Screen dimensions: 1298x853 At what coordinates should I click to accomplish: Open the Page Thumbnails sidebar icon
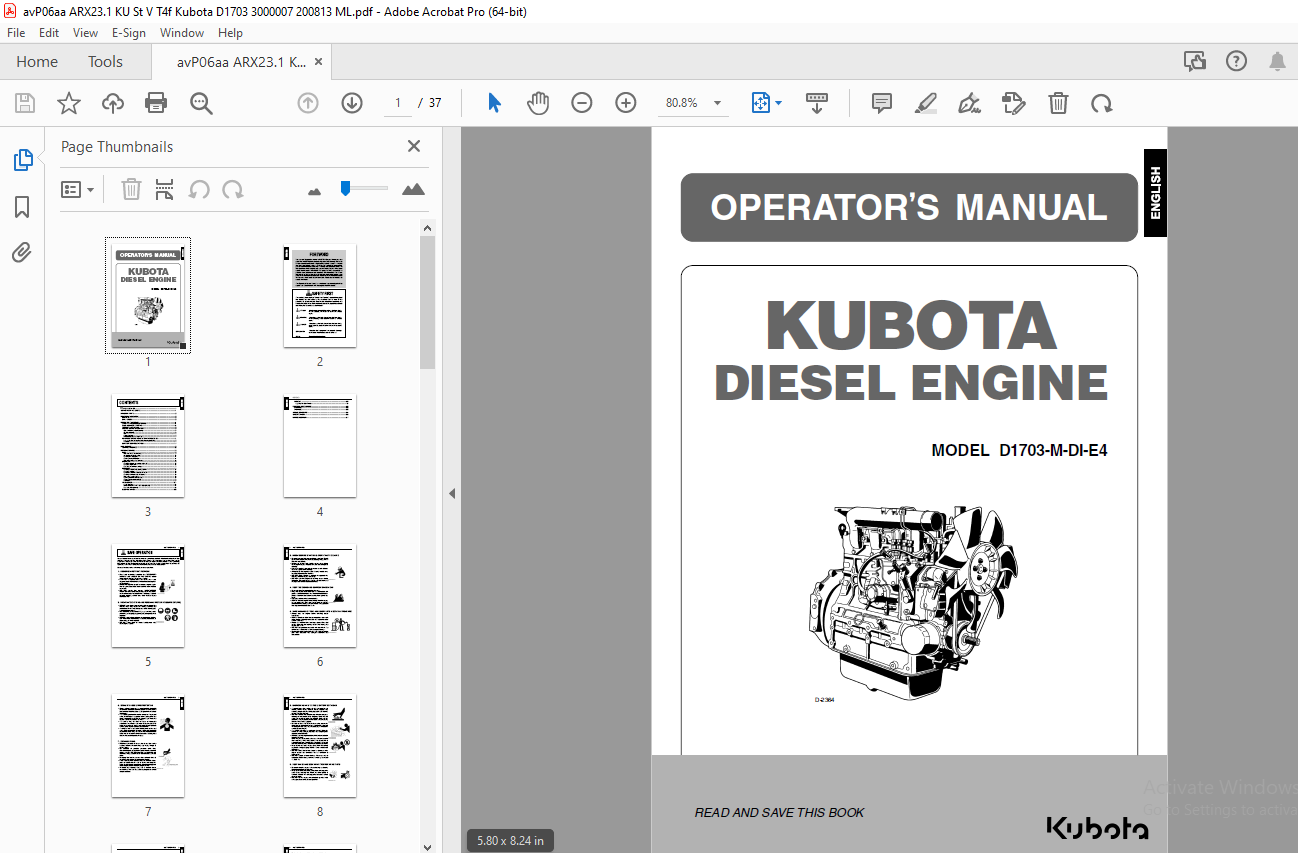[x=22, y=159]
